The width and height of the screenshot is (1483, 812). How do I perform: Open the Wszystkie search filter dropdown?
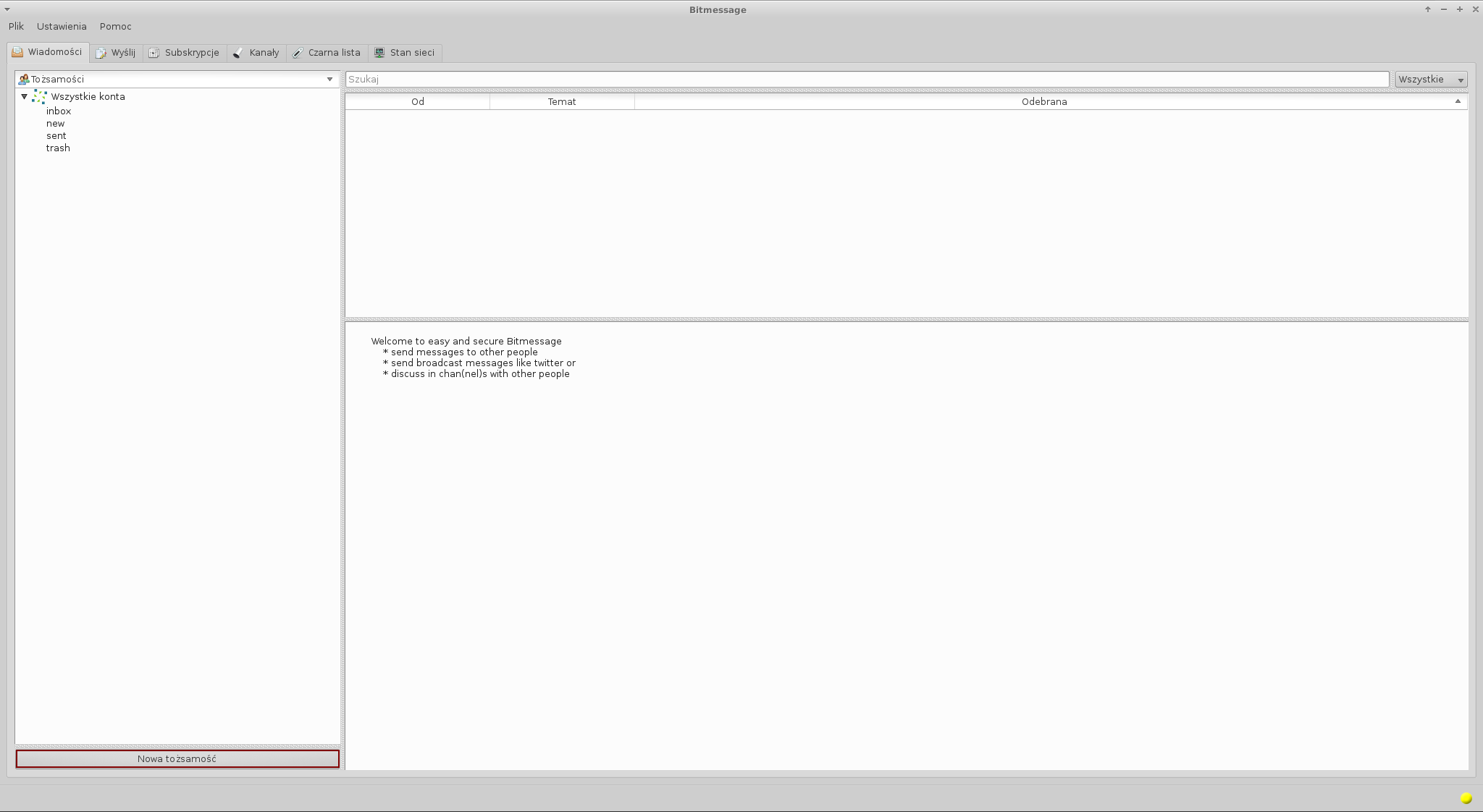[x=1432, y=79]
